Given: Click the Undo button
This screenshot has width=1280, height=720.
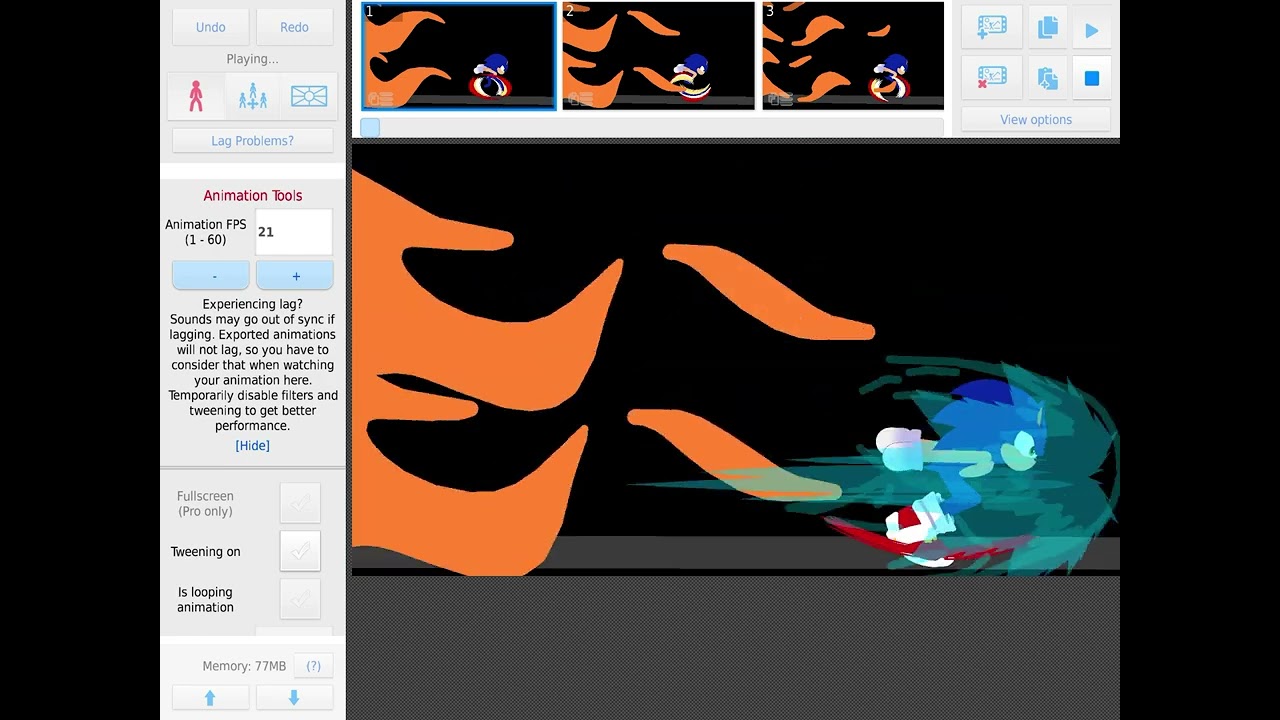Looking at the screenshot, I should (210, 27).
